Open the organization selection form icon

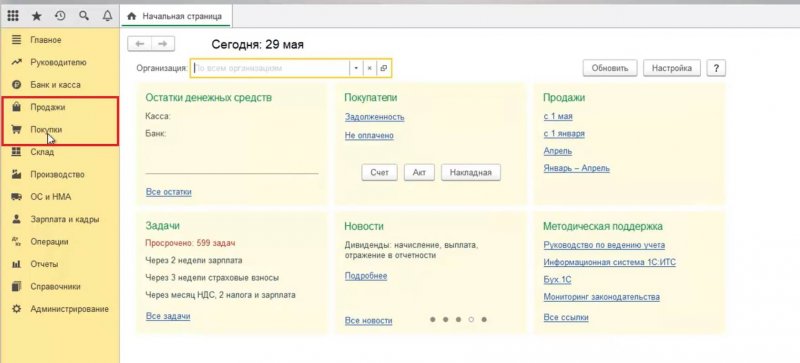point(384,68)
